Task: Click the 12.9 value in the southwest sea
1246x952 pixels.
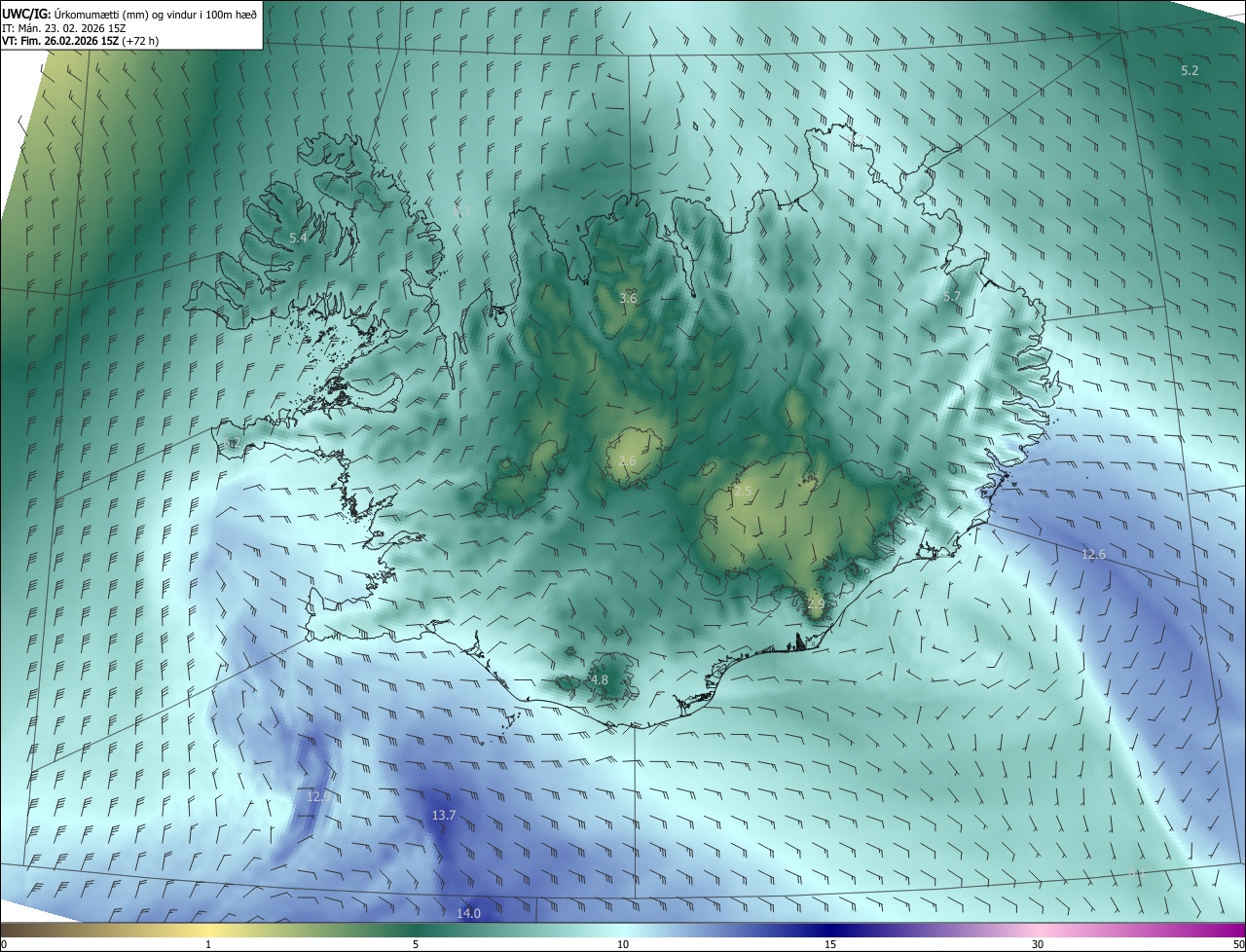Action: pyautogui.click(x=318, y=796)
